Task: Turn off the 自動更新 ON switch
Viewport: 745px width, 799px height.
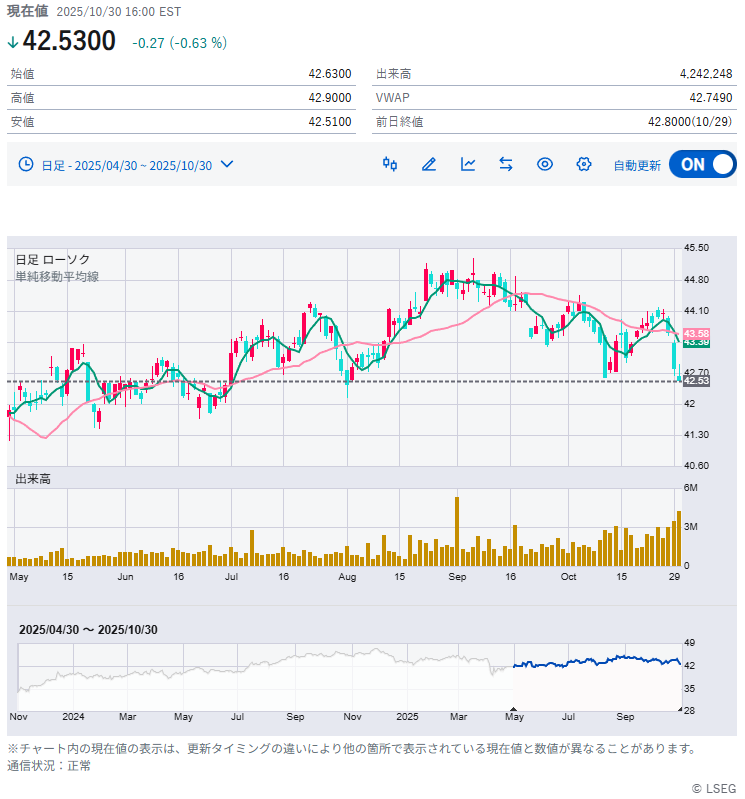Action: coord(702,164)
